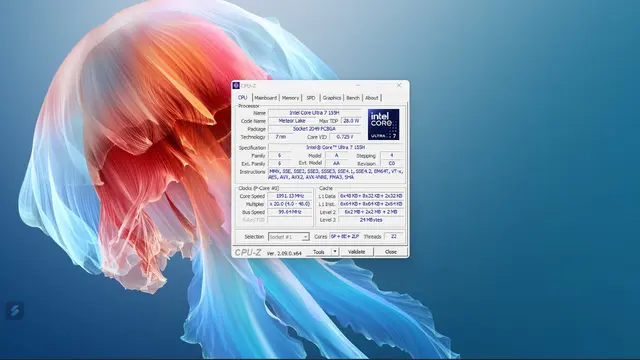Switch to the Bench tab
640x360 pixels.
tap(353, 98)
